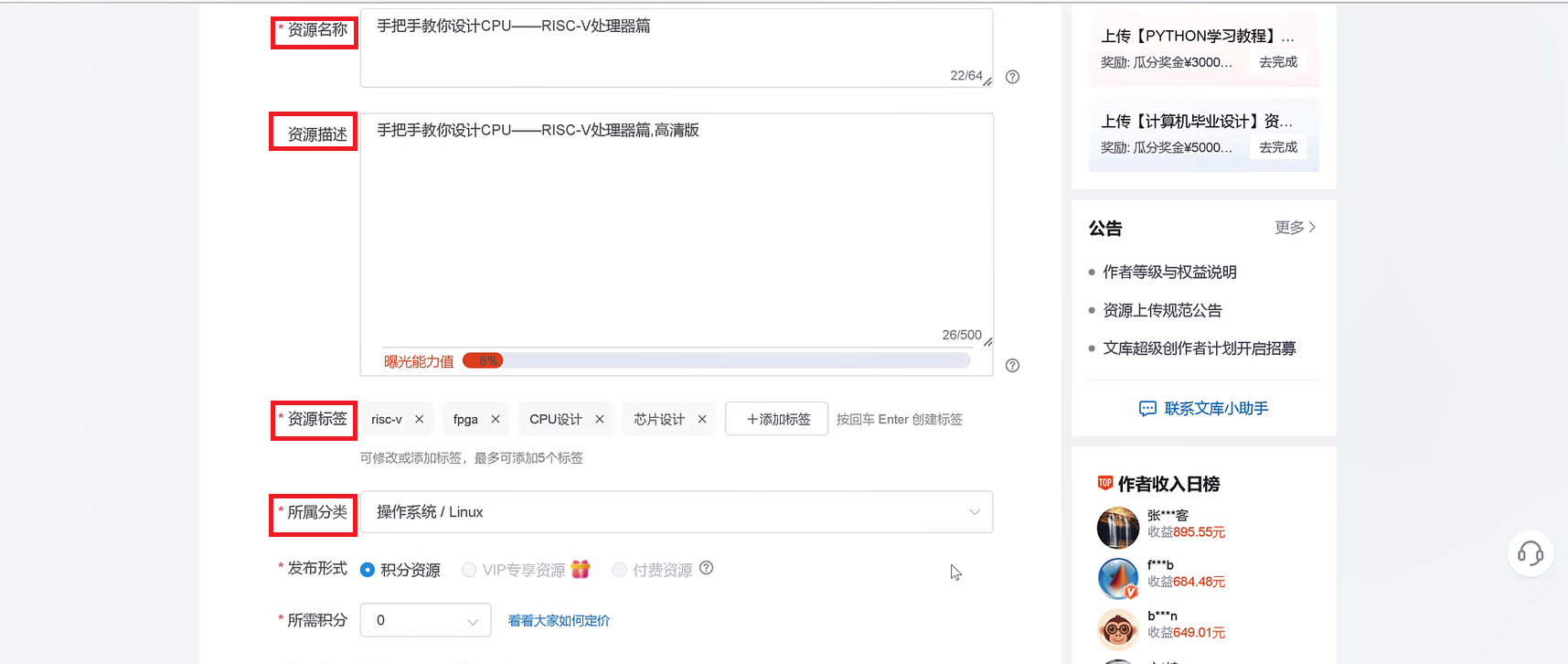Click the 添加标签 button
Screen dimensions: 1568x664
pos(776,419)
